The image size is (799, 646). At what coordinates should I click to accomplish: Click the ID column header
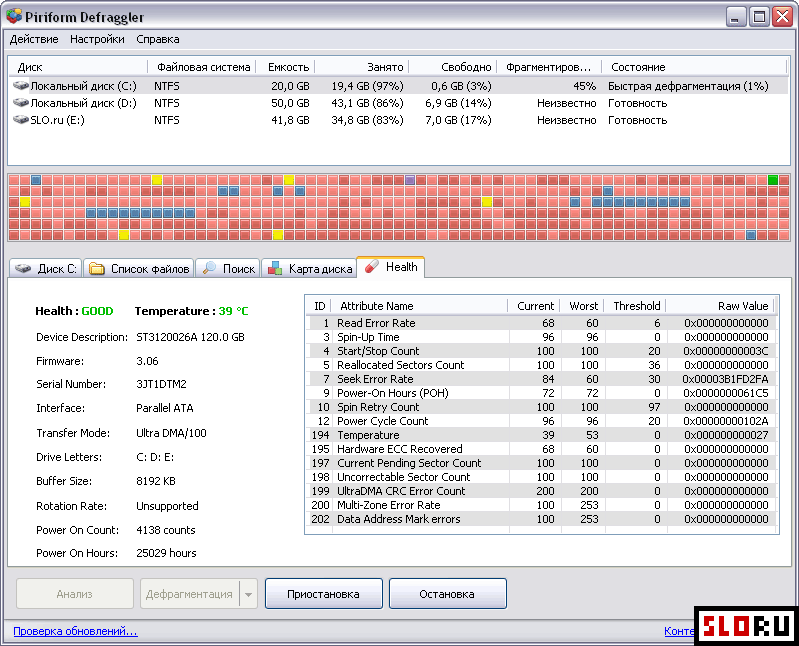click(319, 306)
